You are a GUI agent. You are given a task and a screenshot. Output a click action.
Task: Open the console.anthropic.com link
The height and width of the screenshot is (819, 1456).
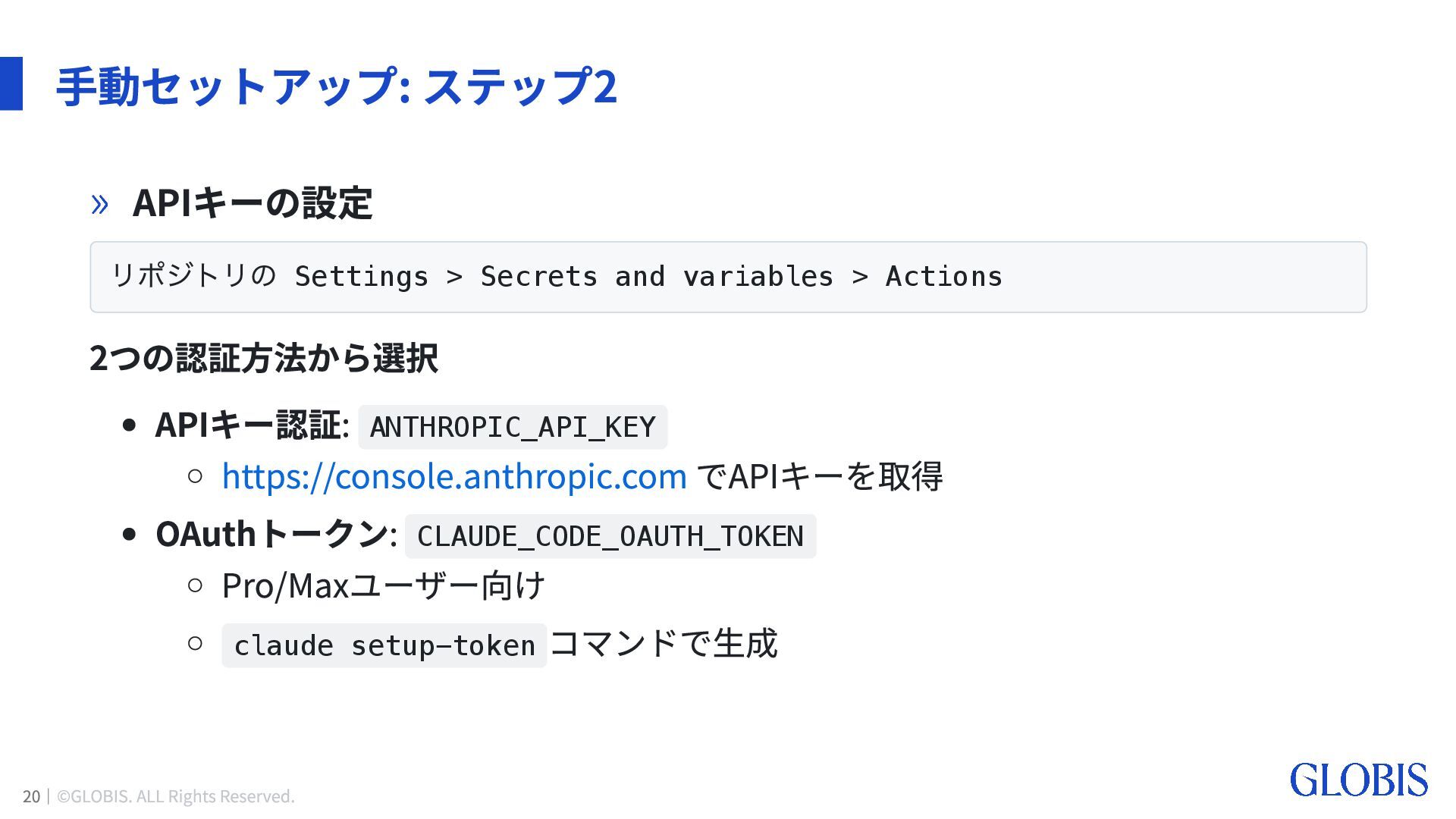454,476
